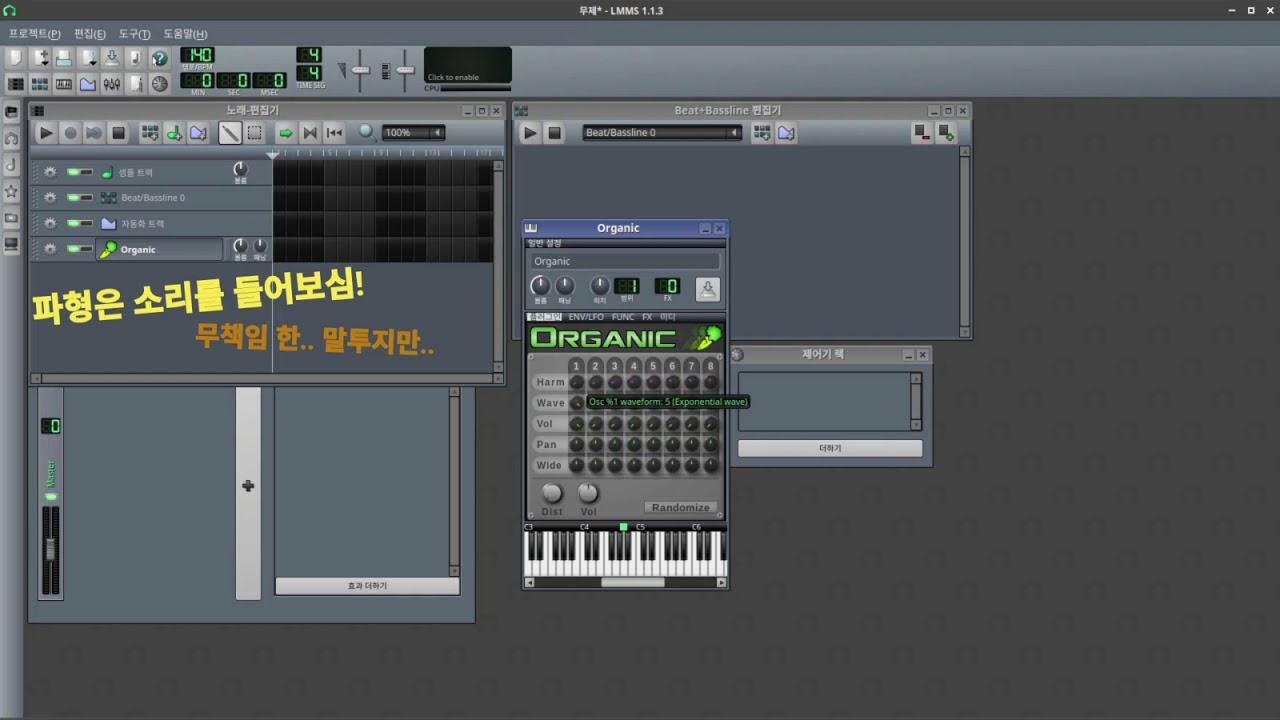1280x720 pixels.
Task: Open the Piano Roll icon
Action: (64, 84)
